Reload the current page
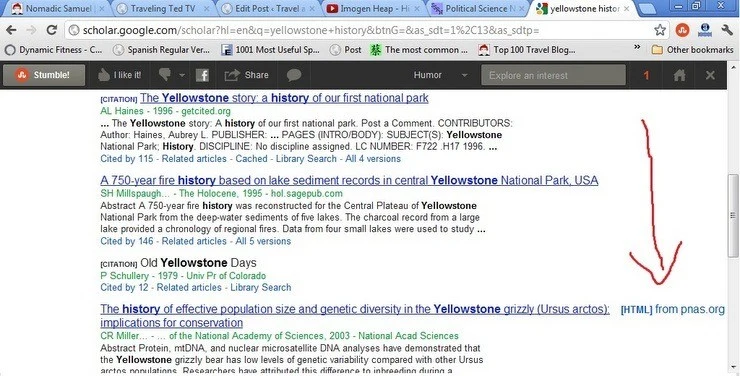Viewport: 740px width, 376px height. (51, 30)
